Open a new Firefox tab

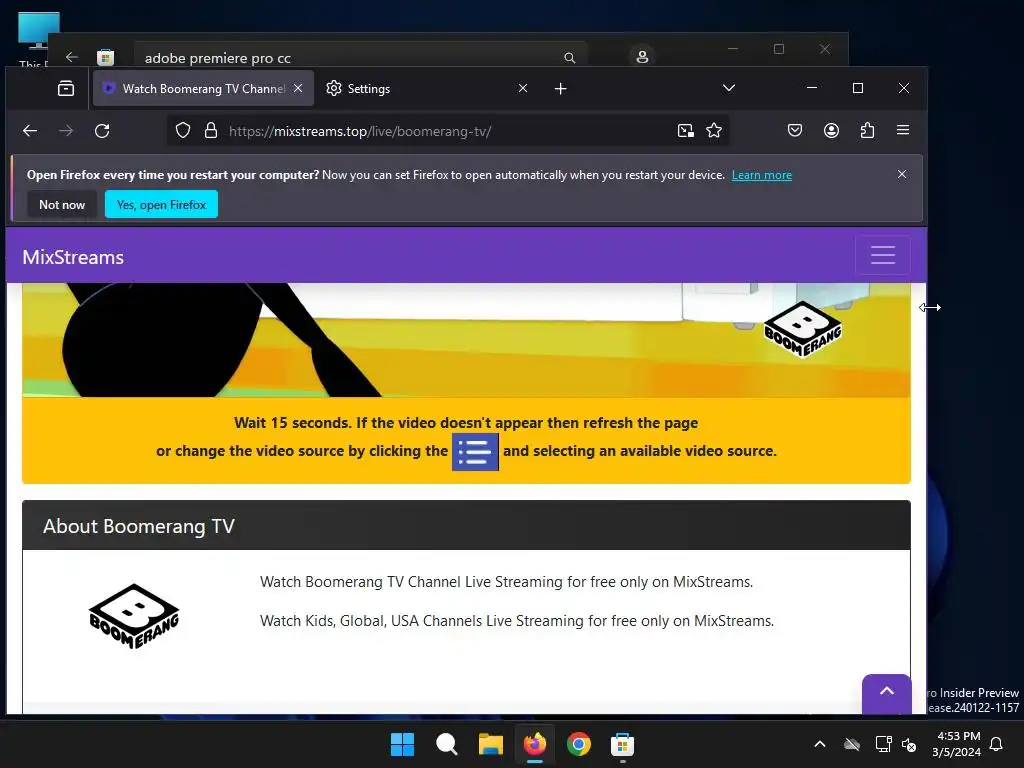coord(560,88)
